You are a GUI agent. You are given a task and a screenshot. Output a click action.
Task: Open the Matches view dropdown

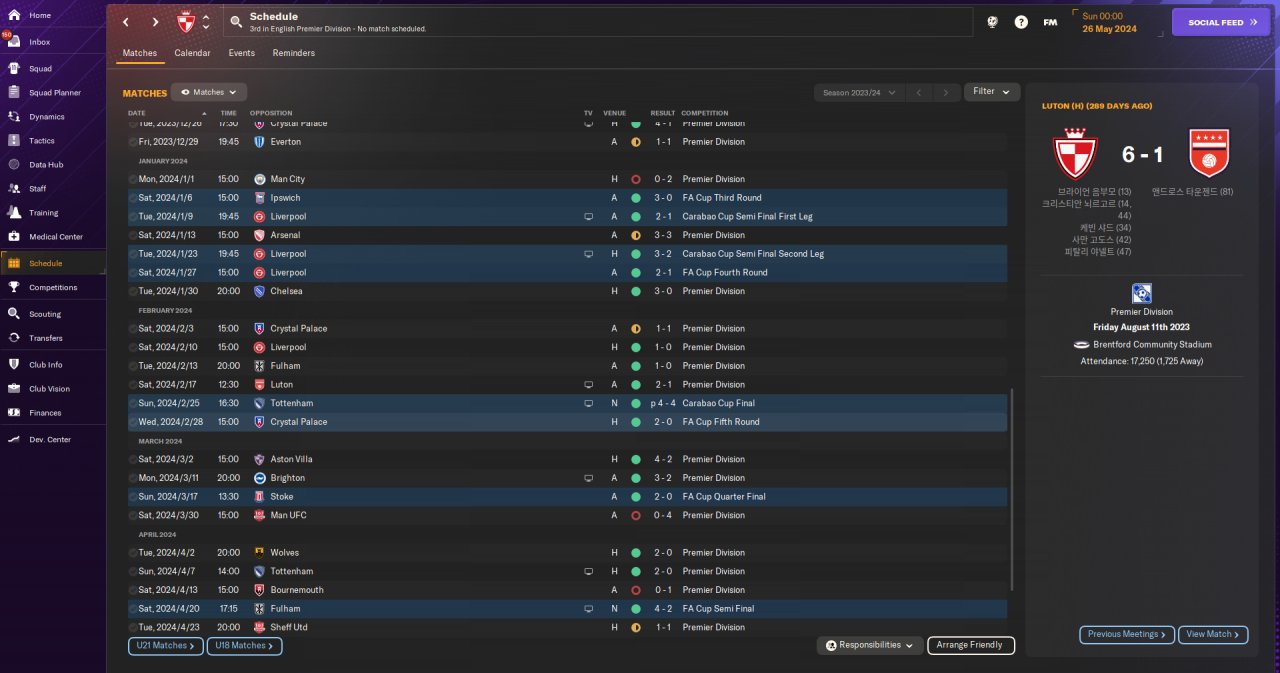[x=209, y=92]
